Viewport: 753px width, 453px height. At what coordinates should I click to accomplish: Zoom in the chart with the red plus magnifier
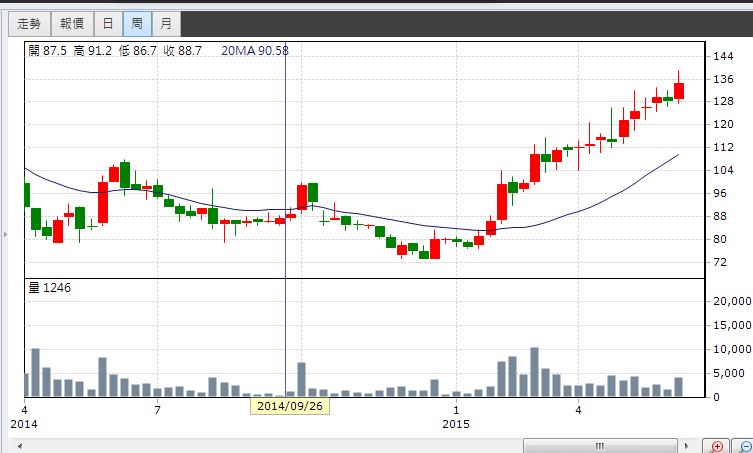(717, 446)
